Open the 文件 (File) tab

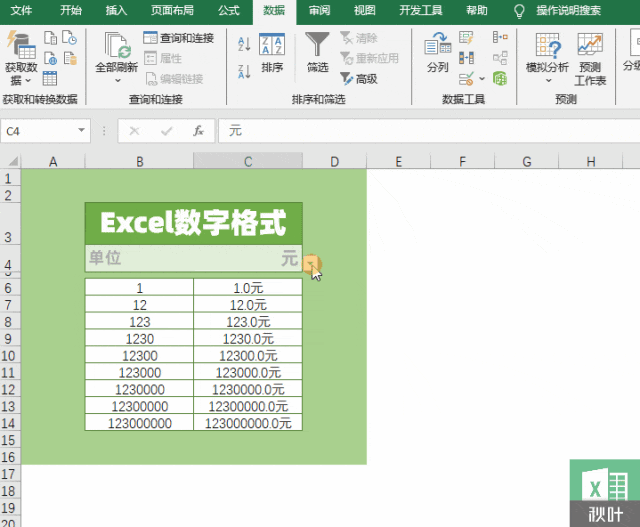click(21, 10)
